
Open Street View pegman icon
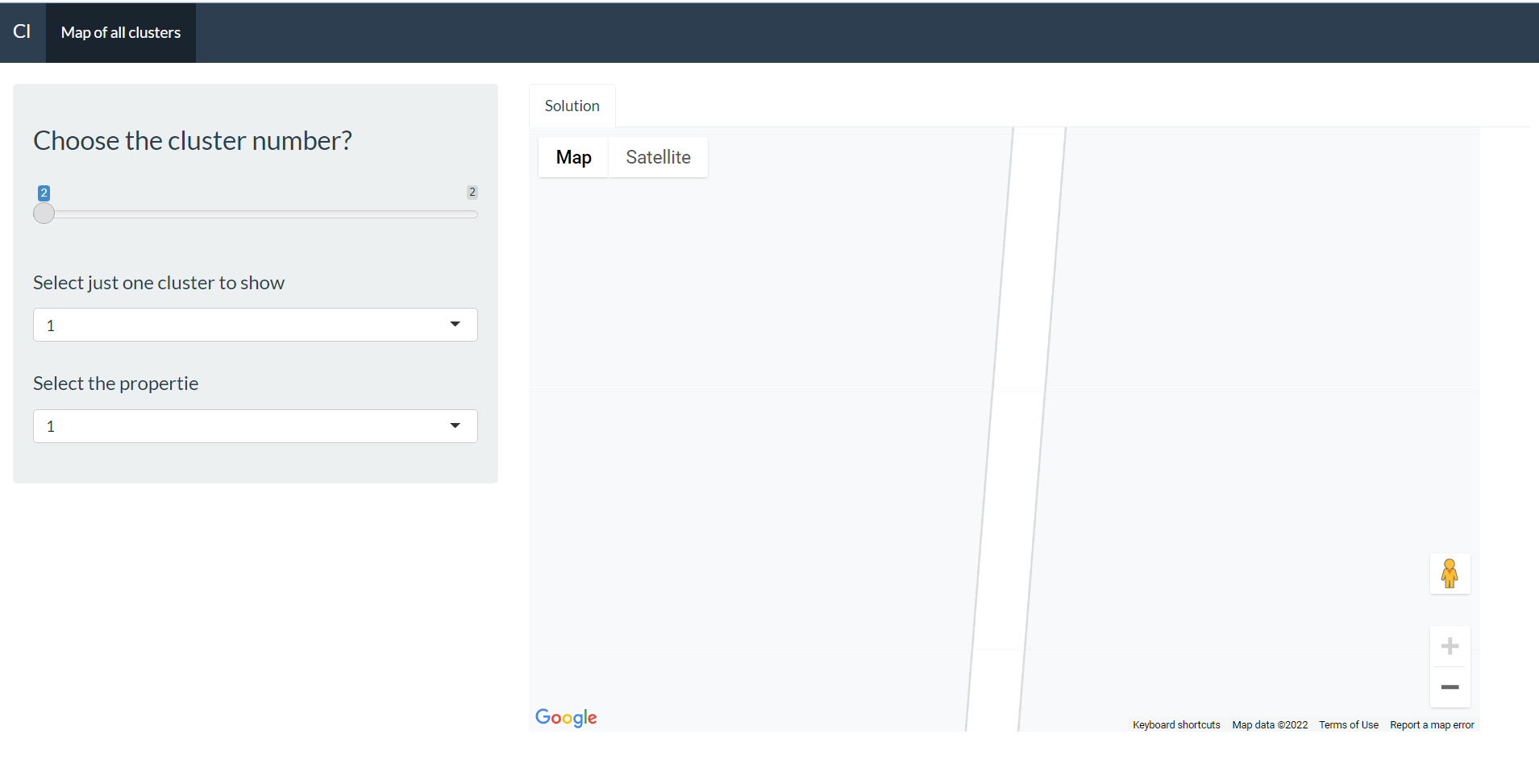[x=1450, y=574]
